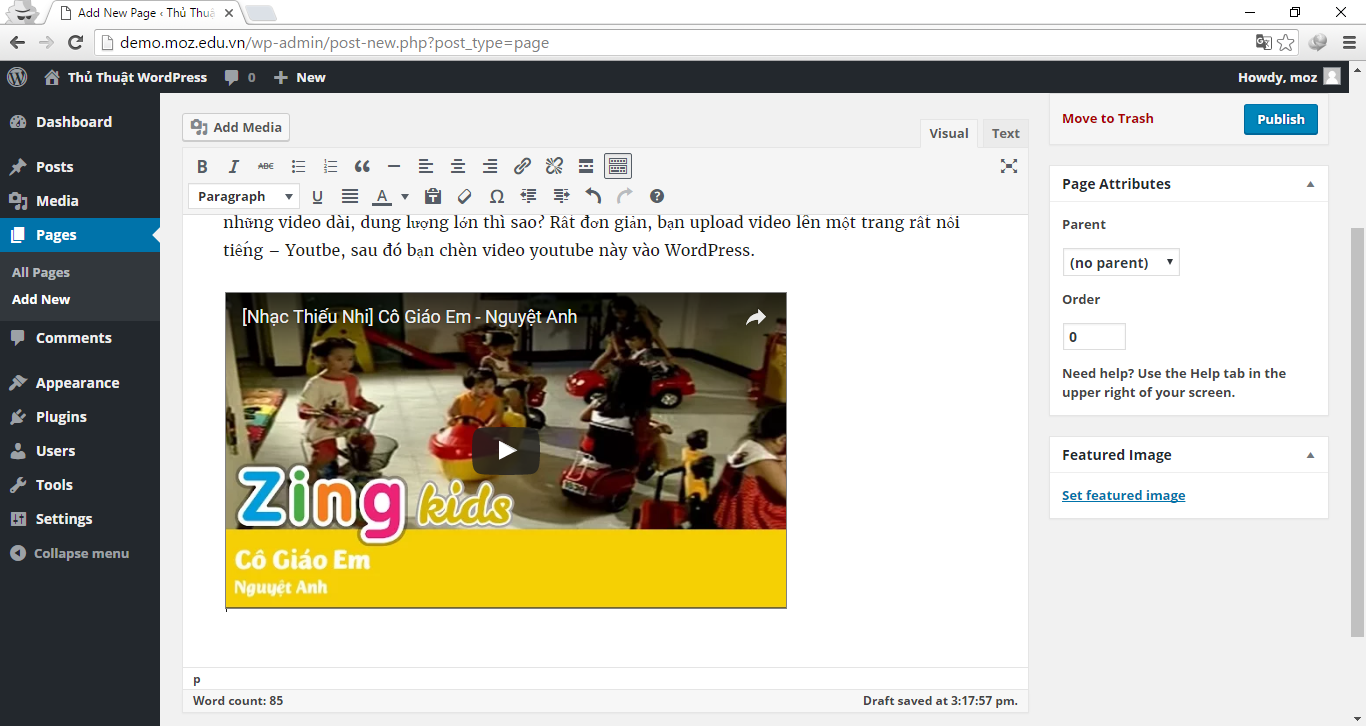Collapse the Featured Image panel
The width and height of the screenshot is (1366, 726).
click(1310, 455)
